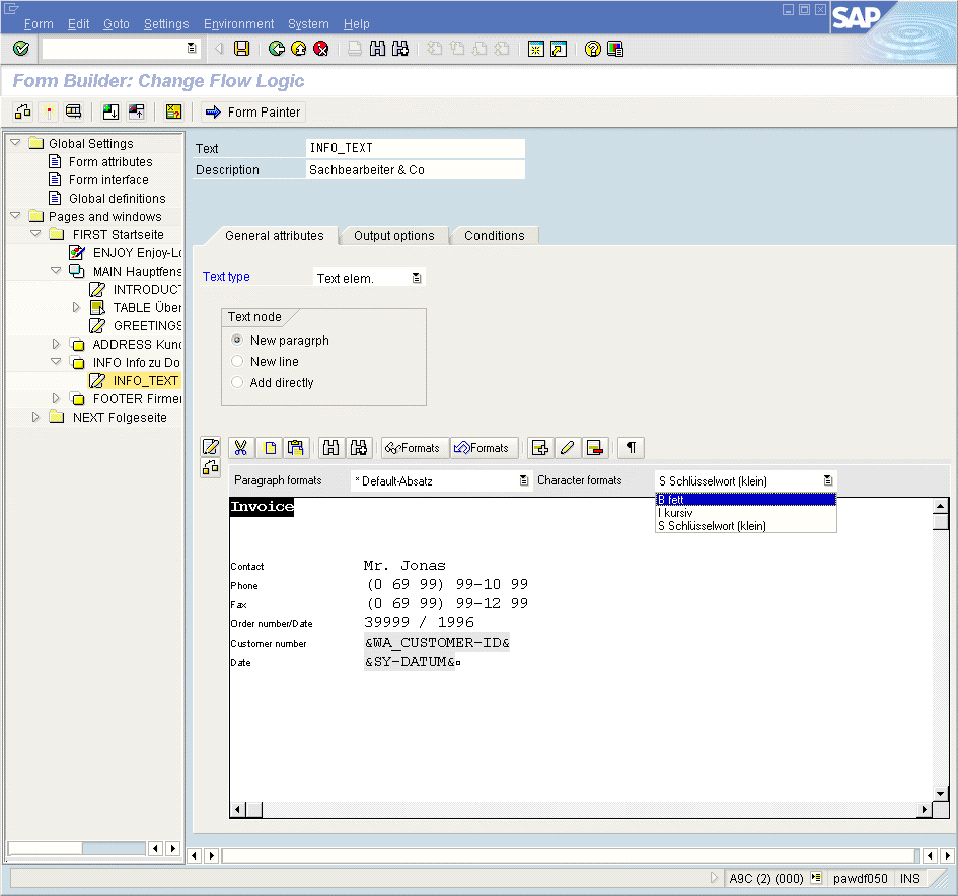The height and width of the screenshot is (896, 958).
Task: Open the Edit menu
Action: pyautogui.click(x=78, y=24)
